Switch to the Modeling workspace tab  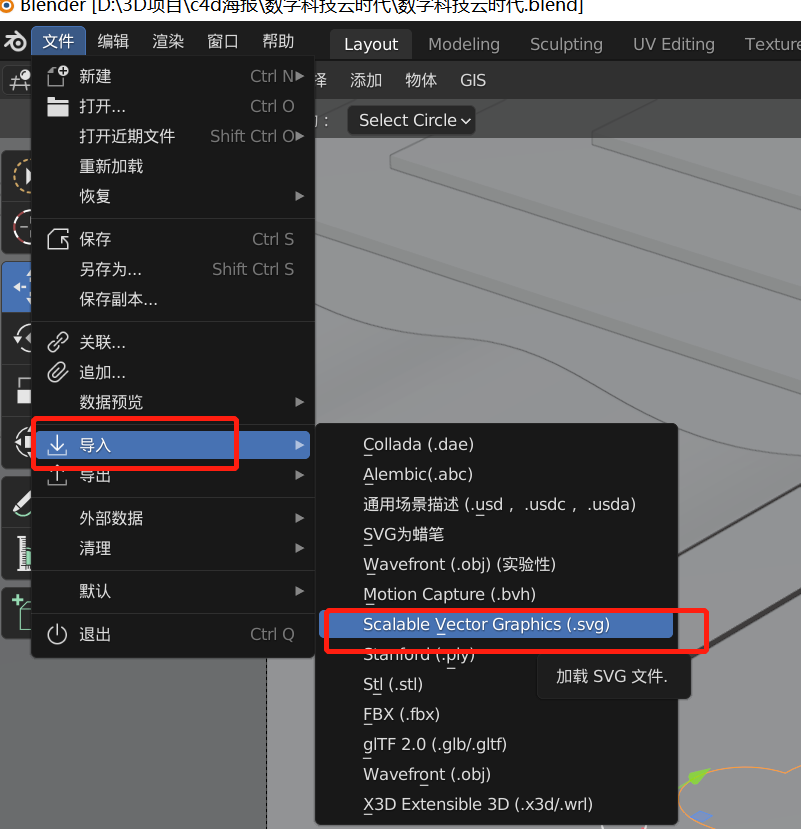(x=464, y=44)
